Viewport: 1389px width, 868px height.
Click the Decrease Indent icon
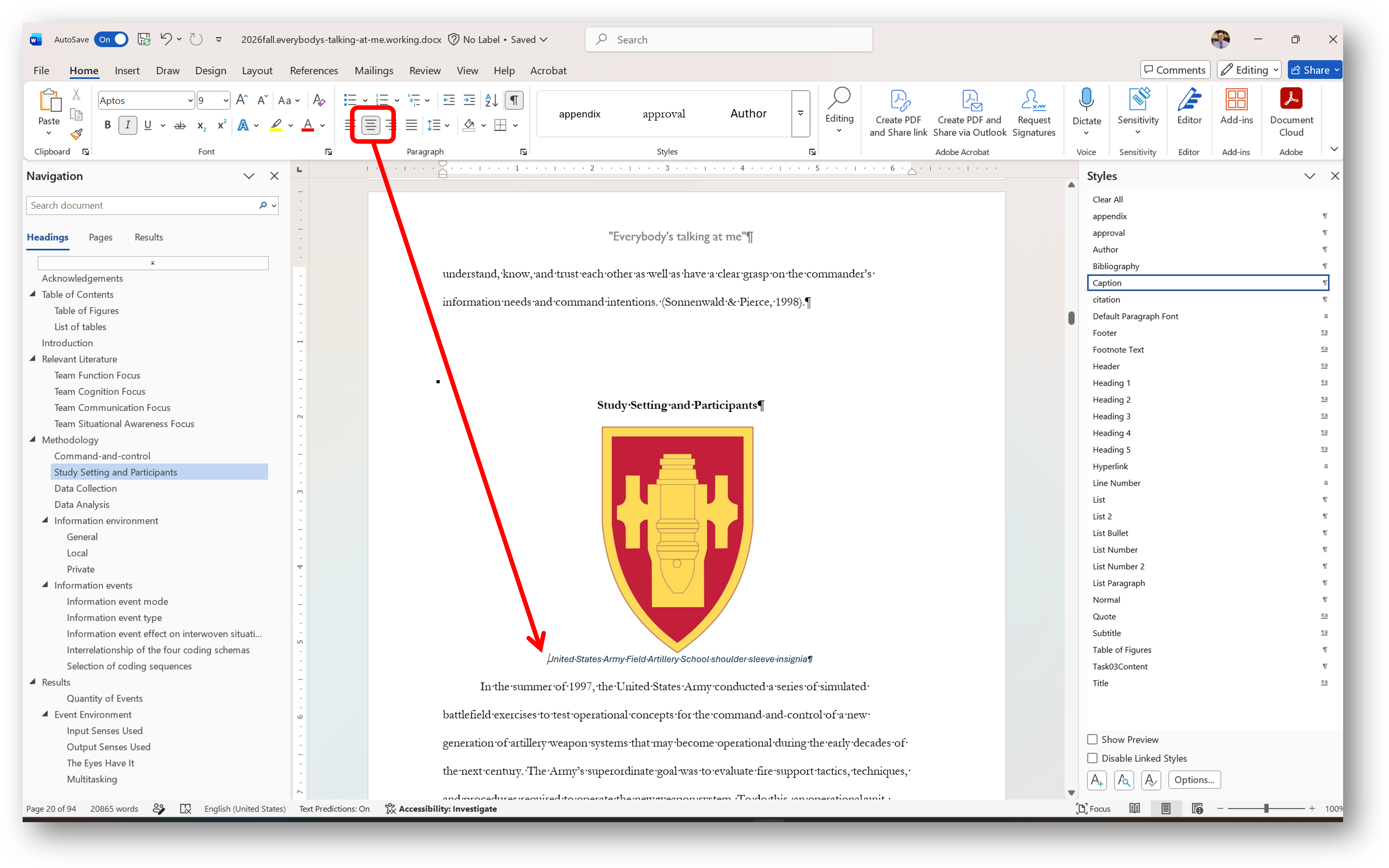point(449,100)
